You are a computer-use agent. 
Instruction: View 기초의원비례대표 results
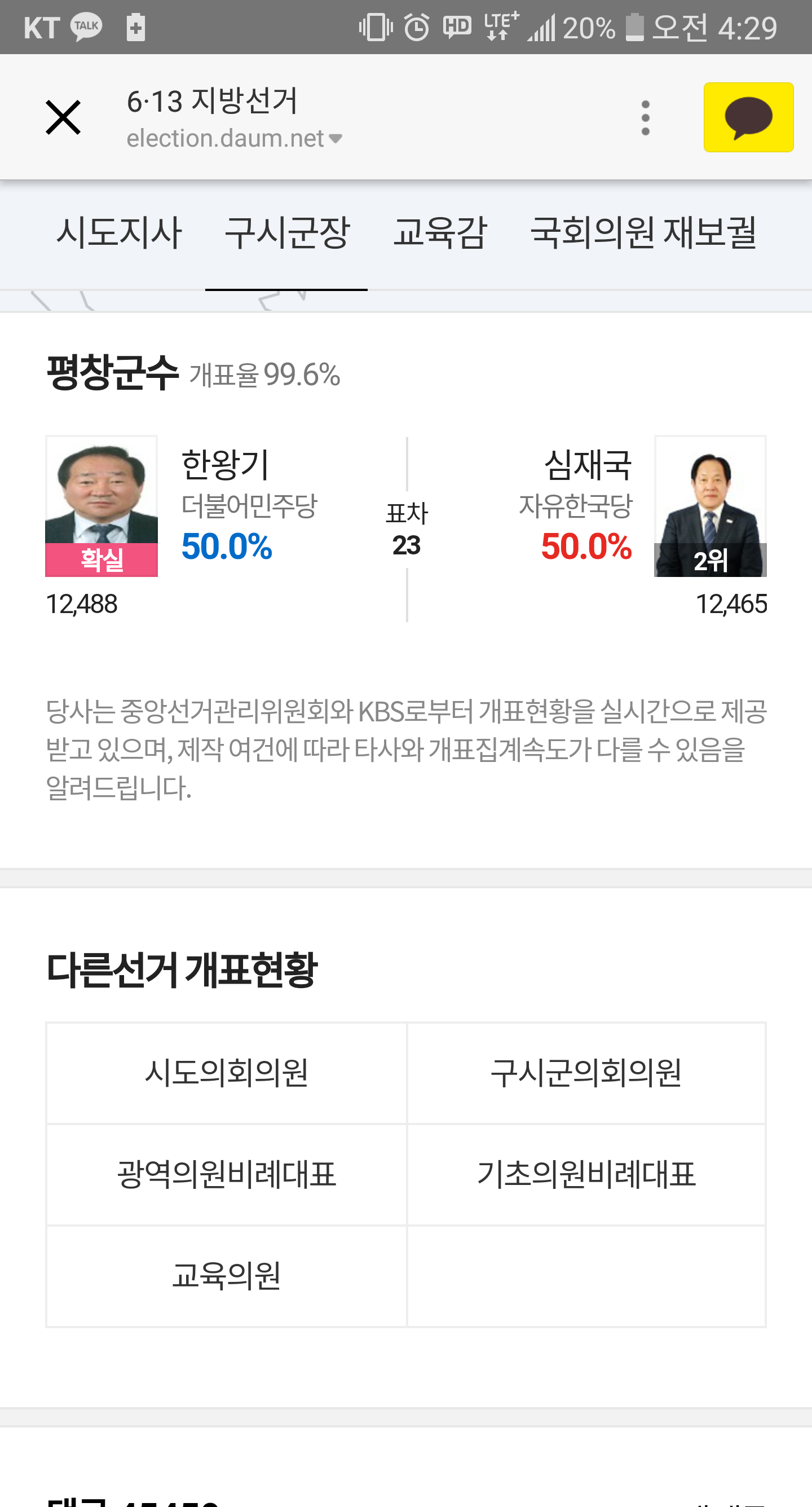586,1174
